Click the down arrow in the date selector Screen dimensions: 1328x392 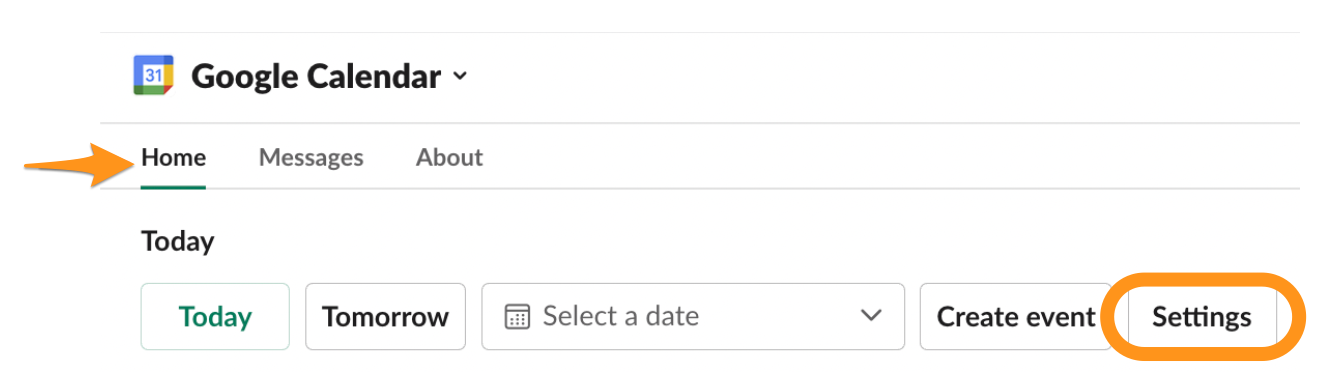click(870, 317)
